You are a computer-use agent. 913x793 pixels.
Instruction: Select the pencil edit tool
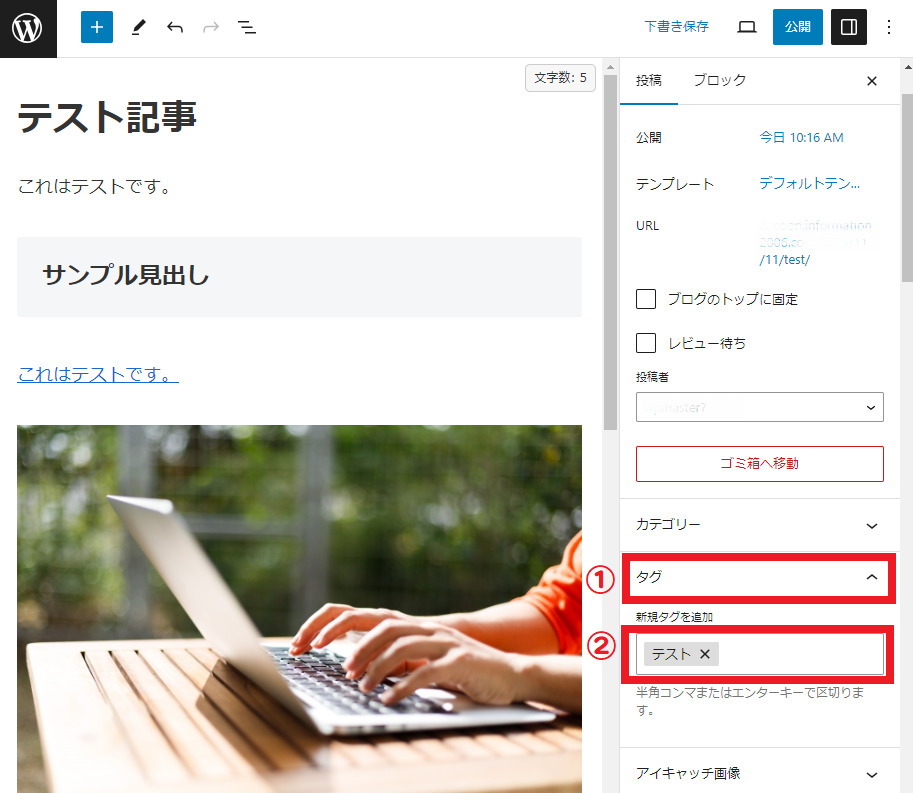pyautogui.click(x=138, y=28)
